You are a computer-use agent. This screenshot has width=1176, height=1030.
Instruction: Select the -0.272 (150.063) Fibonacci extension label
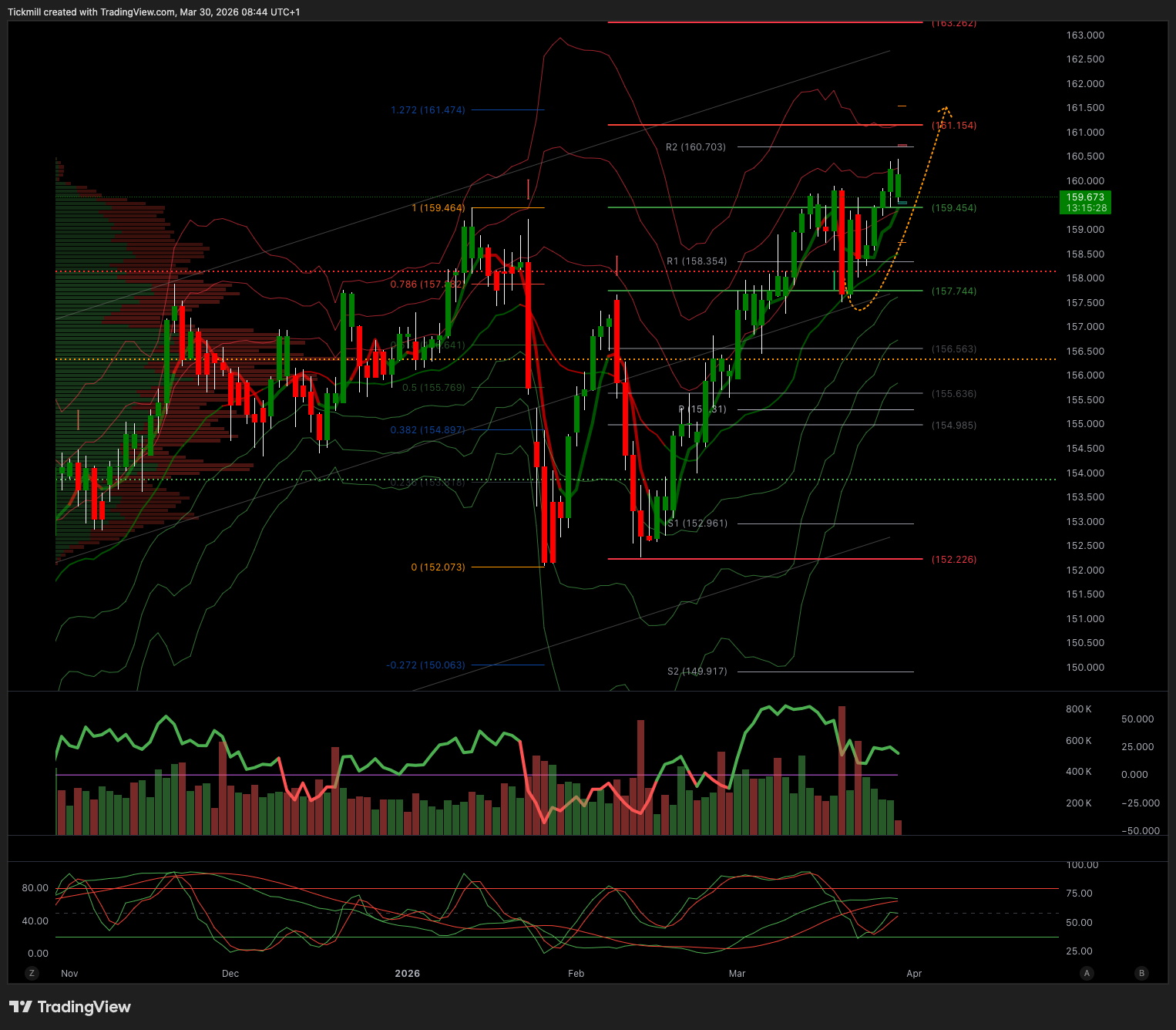point(425,665)
